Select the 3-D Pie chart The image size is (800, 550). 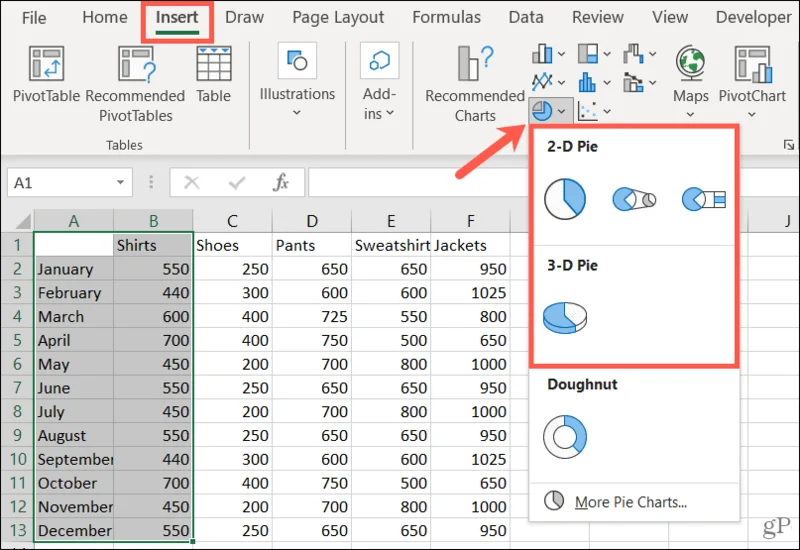pyautogui.click(x=565, y=317)
